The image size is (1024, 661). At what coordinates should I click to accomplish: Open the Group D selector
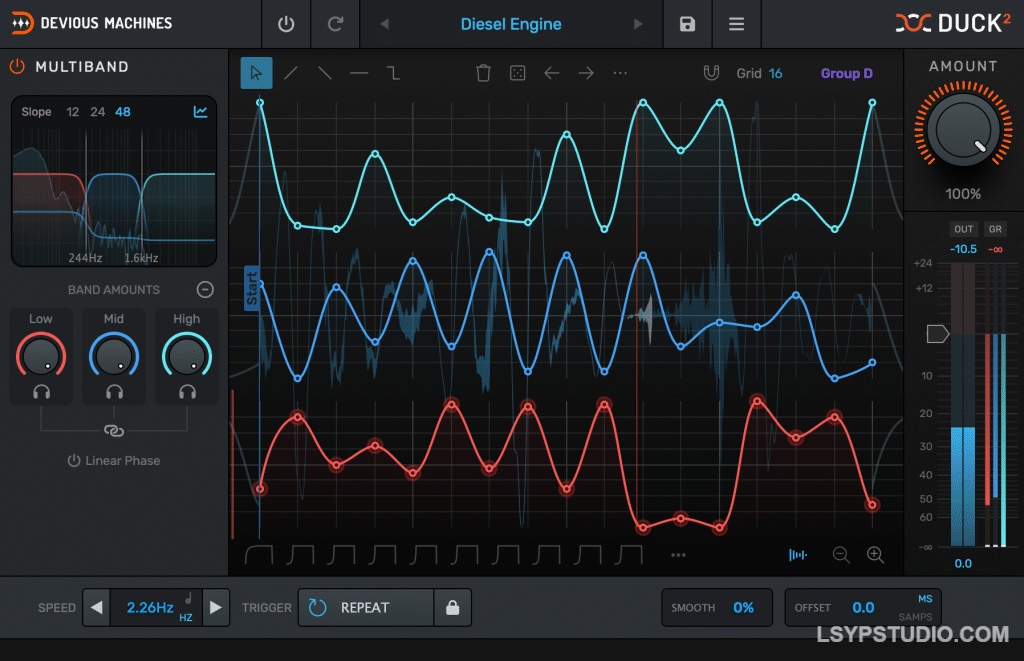[846, 73]
